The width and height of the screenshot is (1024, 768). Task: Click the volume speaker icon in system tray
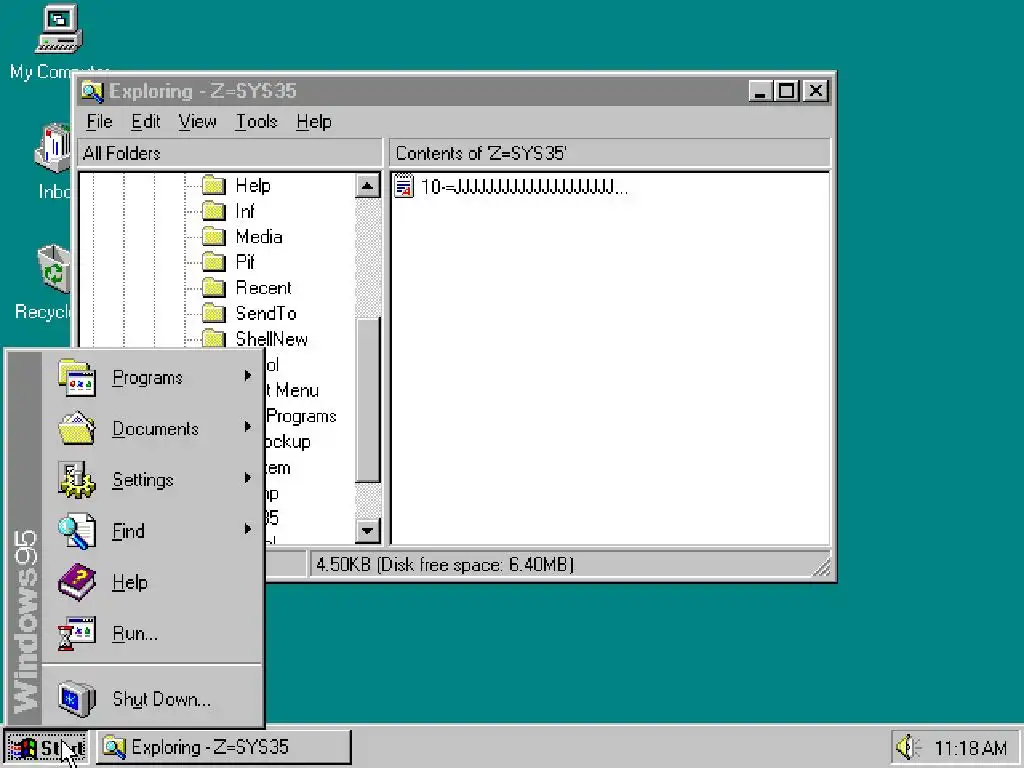[908, 747]
